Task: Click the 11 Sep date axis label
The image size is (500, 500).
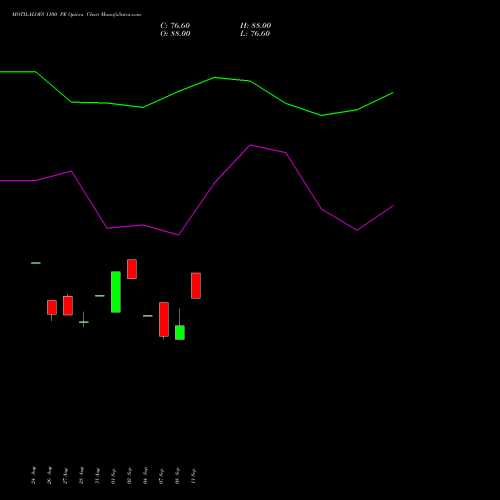Action: (x=193, y=476)
